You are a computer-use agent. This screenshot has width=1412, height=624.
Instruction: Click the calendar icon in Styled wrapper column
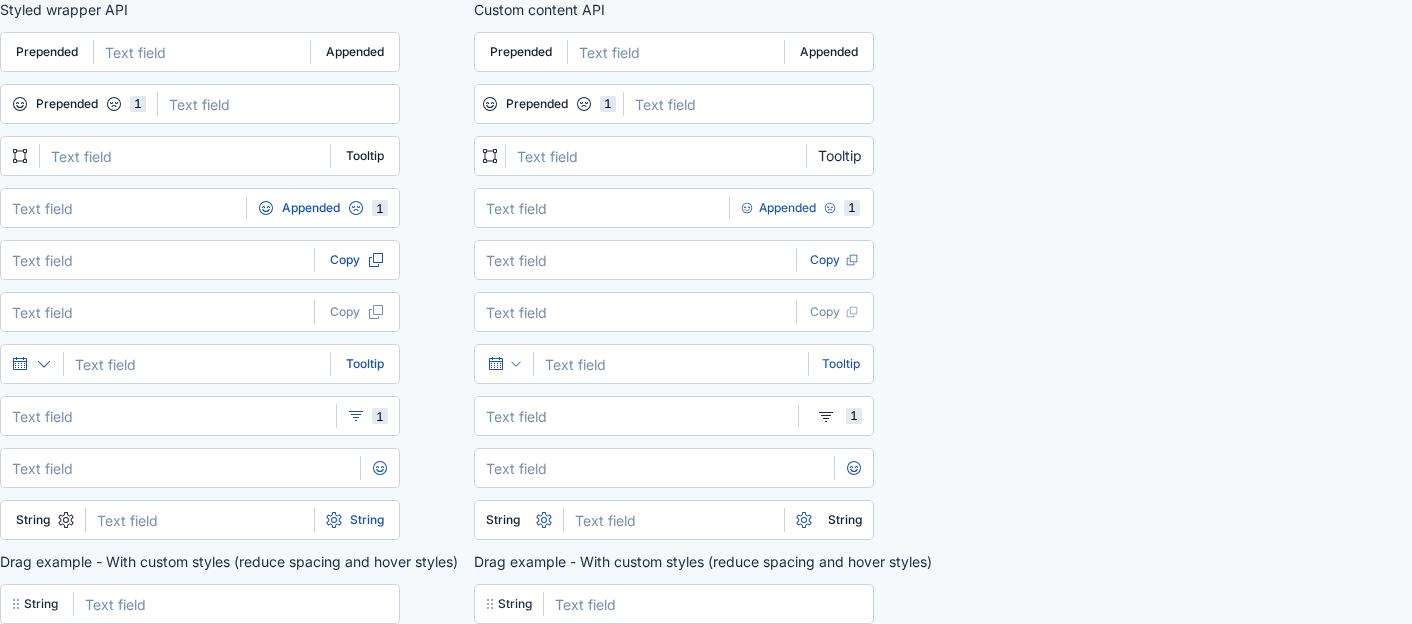click(20, 364)
